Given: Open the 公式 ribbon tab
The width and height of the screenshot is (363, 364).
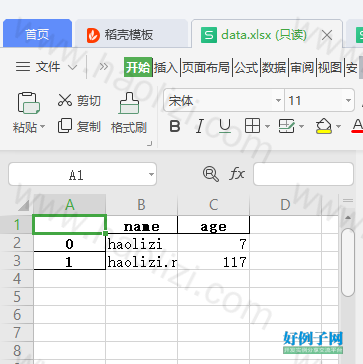Looking at the screenshot, I should pyautogui.click(x=246, y=68).
